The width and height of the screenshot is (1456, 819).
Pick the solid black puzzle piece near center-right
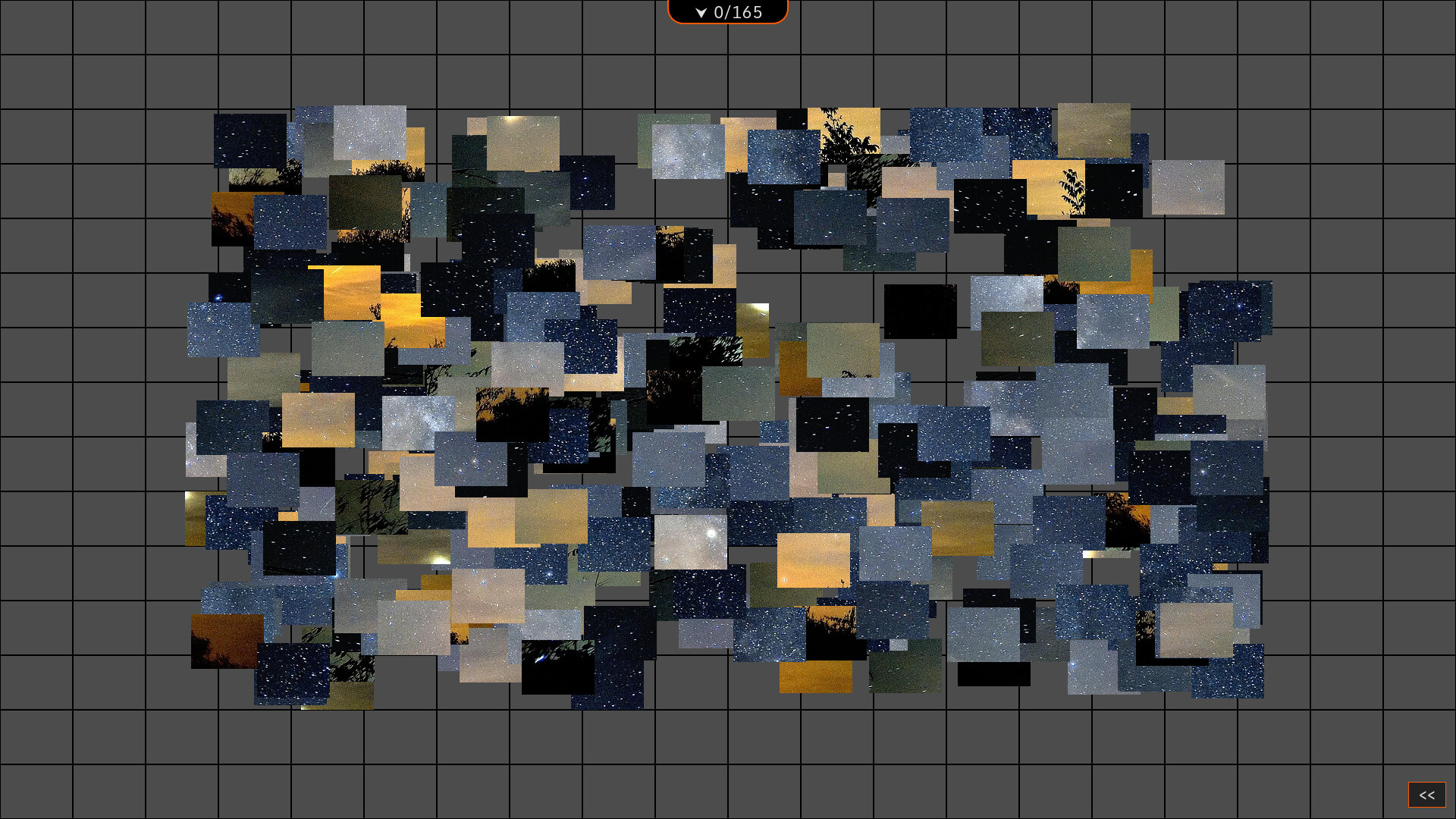(x=921, y=311)
